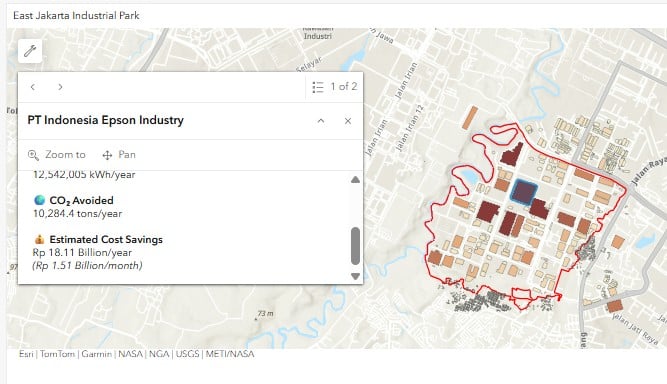Click the '1 of 2' feature counter

pos(344,87)
